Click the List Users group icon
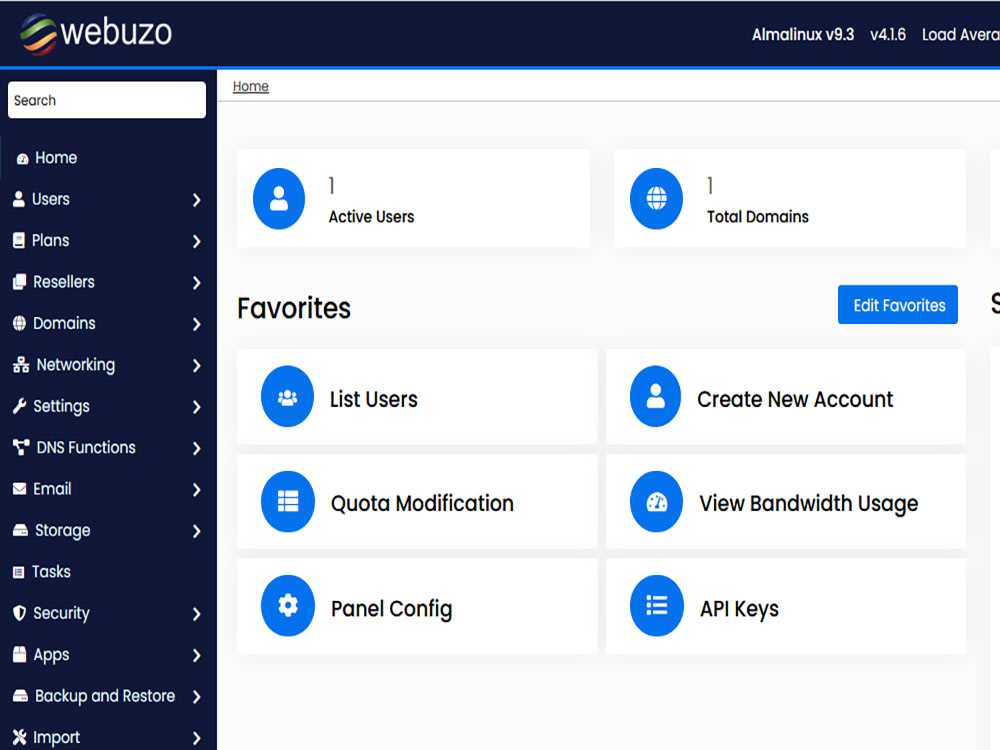The height and width of the screenshot is (750, 1000). [287, 397]
